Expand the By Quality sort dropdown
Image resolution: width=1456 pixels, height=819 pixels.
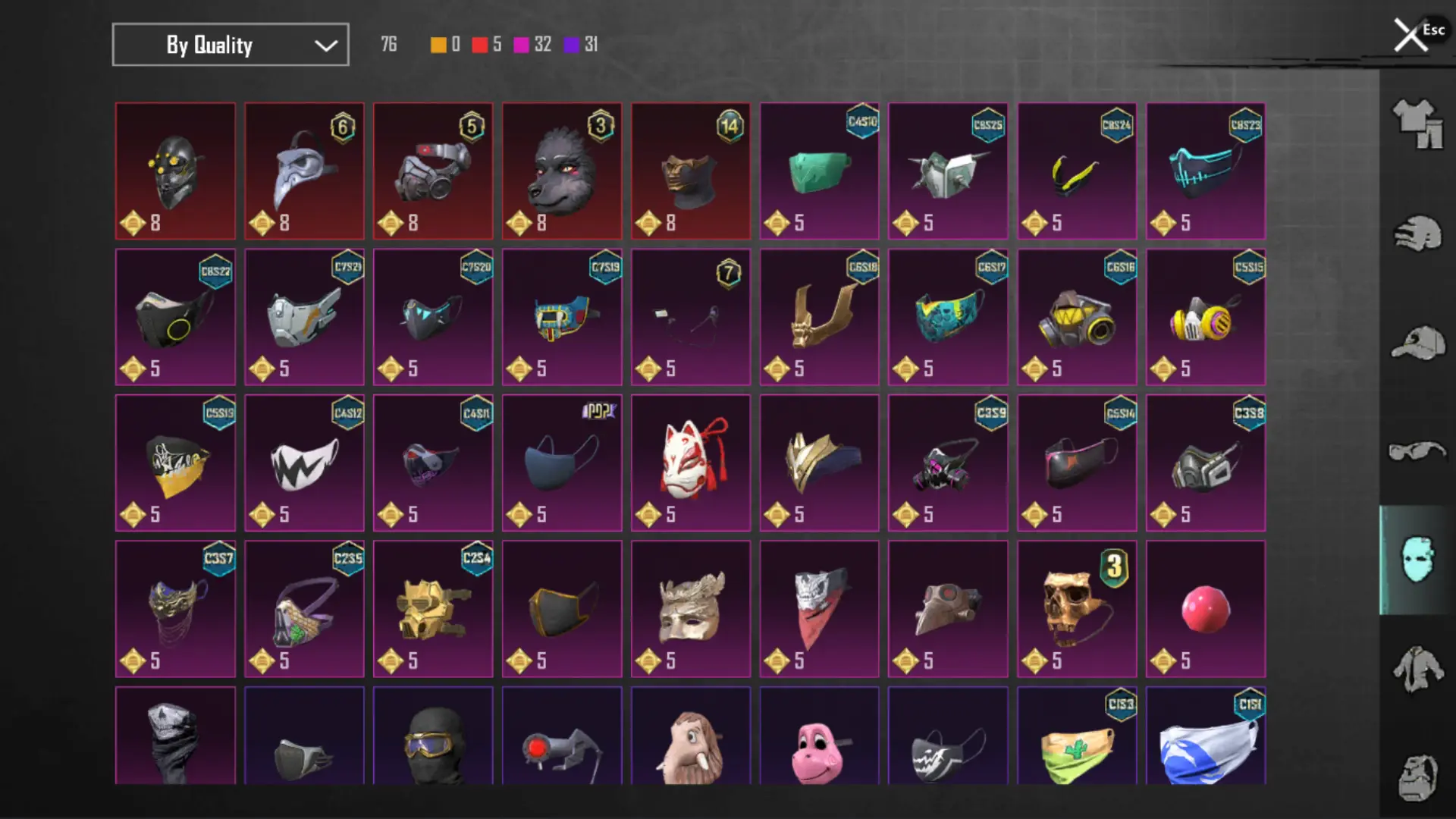coord(231,45)
